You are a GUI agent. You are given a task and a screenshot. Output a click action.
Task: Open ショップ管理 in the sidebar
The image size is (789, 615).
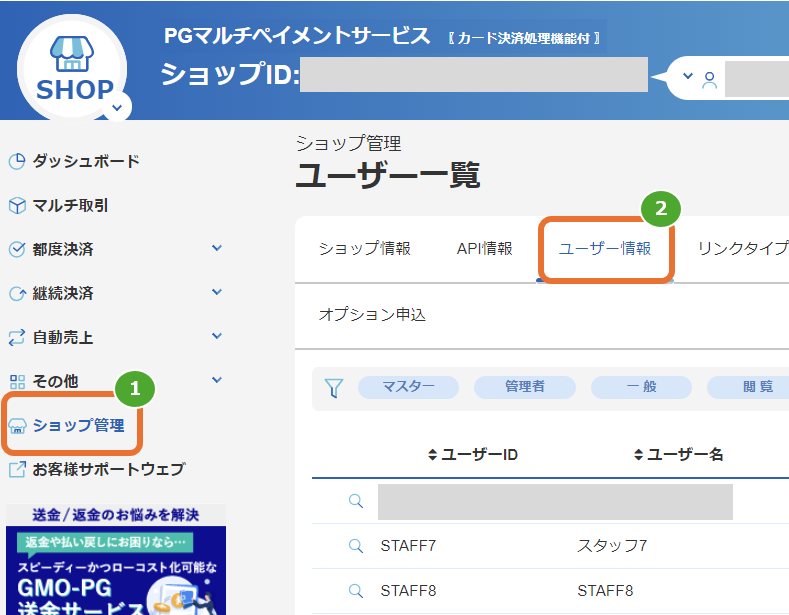(78, 426)
